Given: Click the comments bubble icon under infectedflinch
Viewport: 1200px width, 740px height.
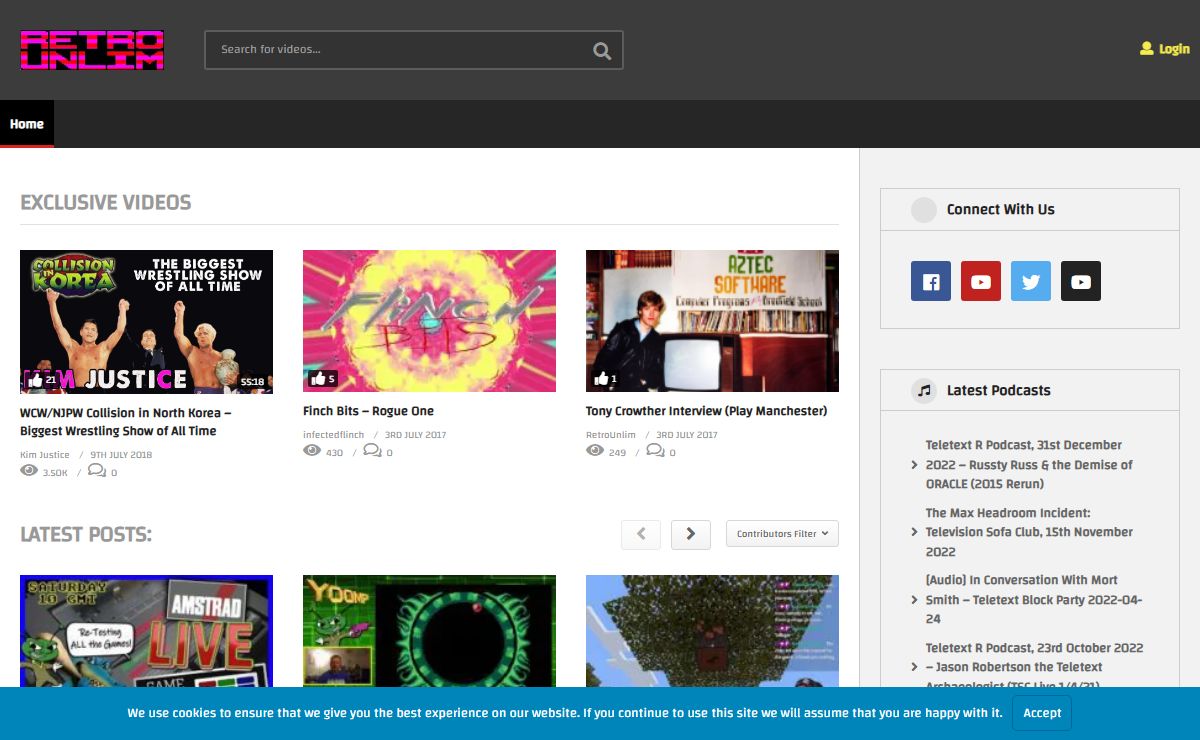Looking at the screenshot, I should click(372, 451).
